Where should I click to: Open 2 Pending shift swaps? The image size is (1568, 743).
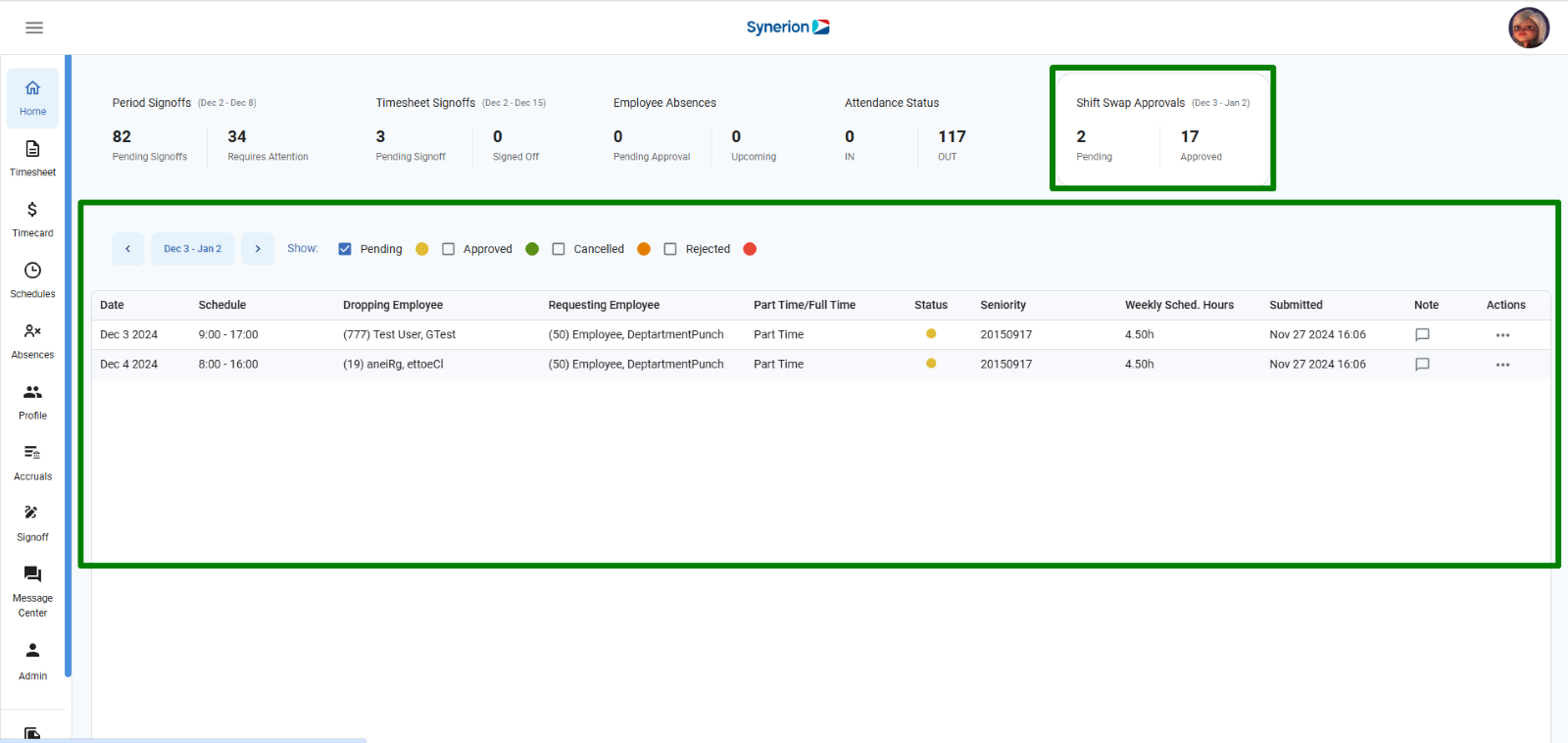click(1094, 145)
